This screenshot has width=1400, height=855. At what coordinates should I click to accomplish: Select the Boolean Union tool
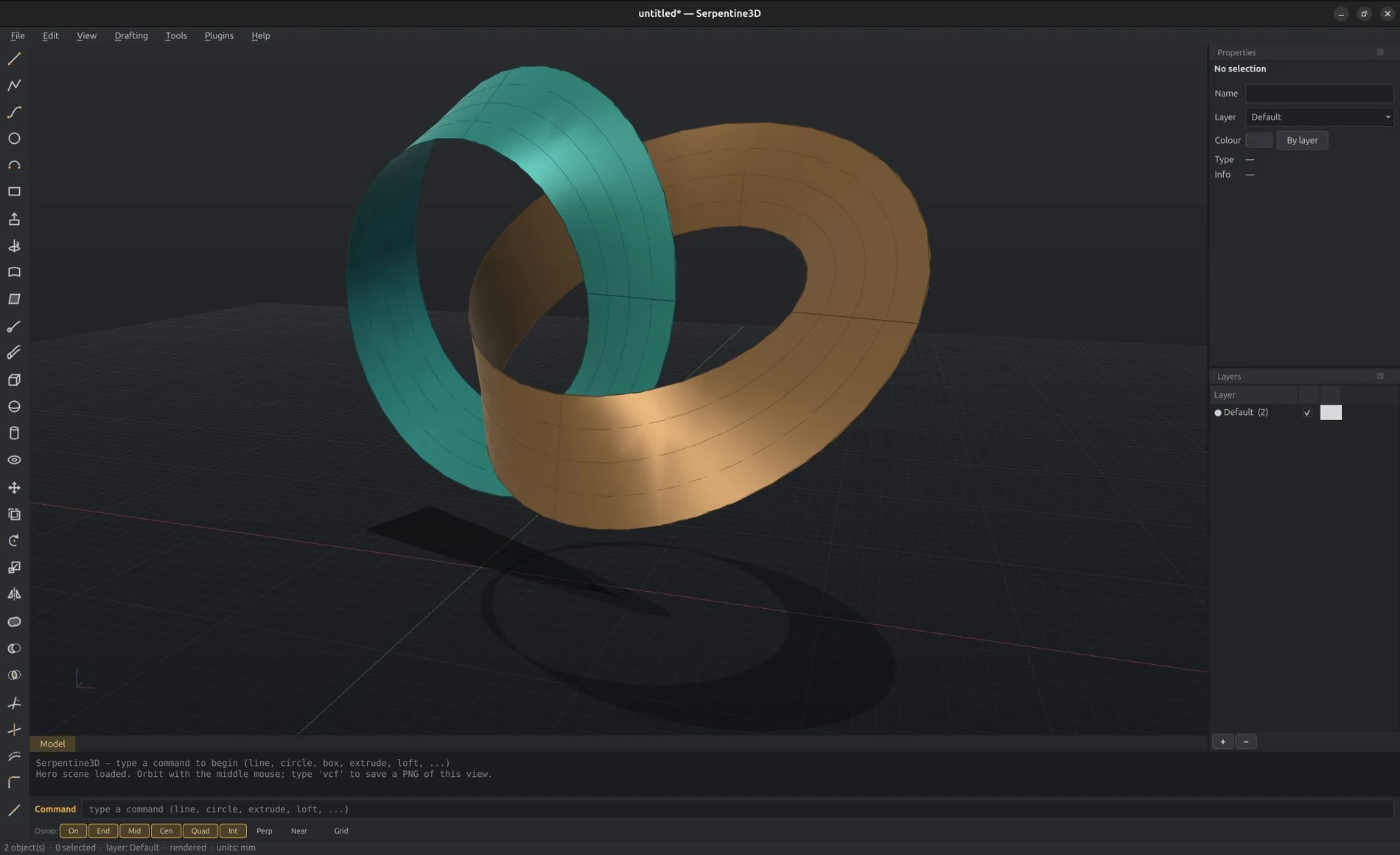[x=14, y=621]
